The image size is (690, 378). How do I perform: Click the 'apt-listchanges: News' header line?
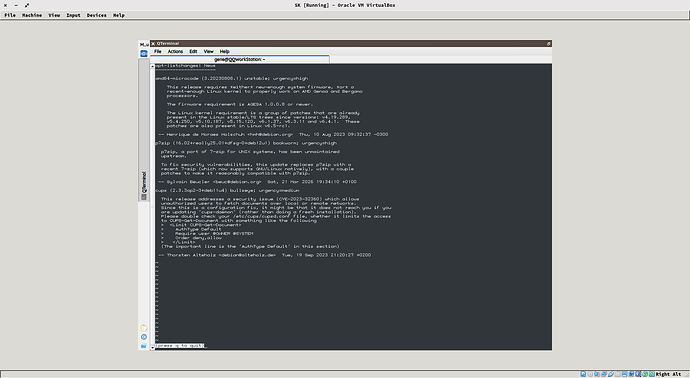pyautogui.click(x=185, y=66)
